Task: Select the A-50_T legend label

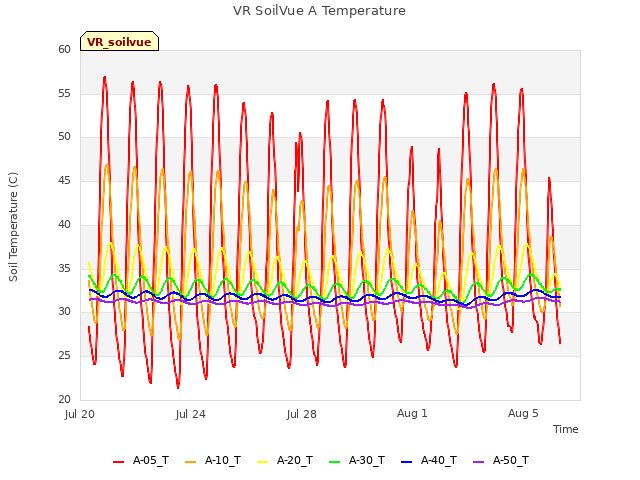Action: click(x=511, y=460)
